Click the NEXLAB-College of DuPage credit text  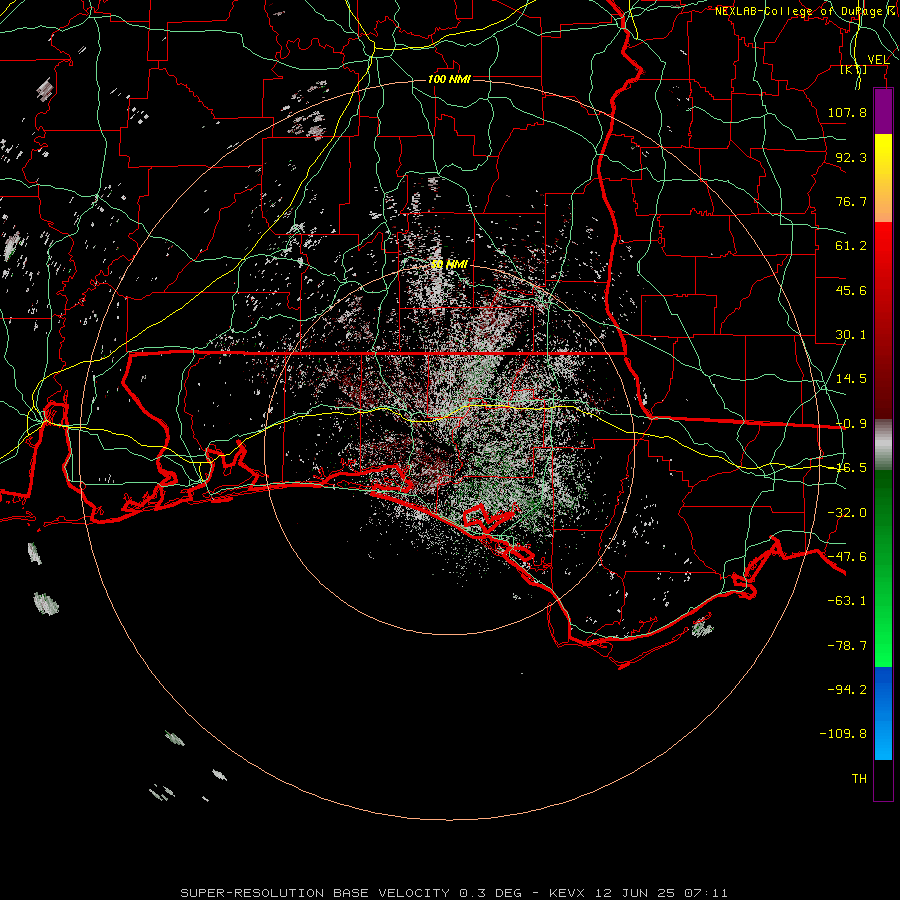807,11
